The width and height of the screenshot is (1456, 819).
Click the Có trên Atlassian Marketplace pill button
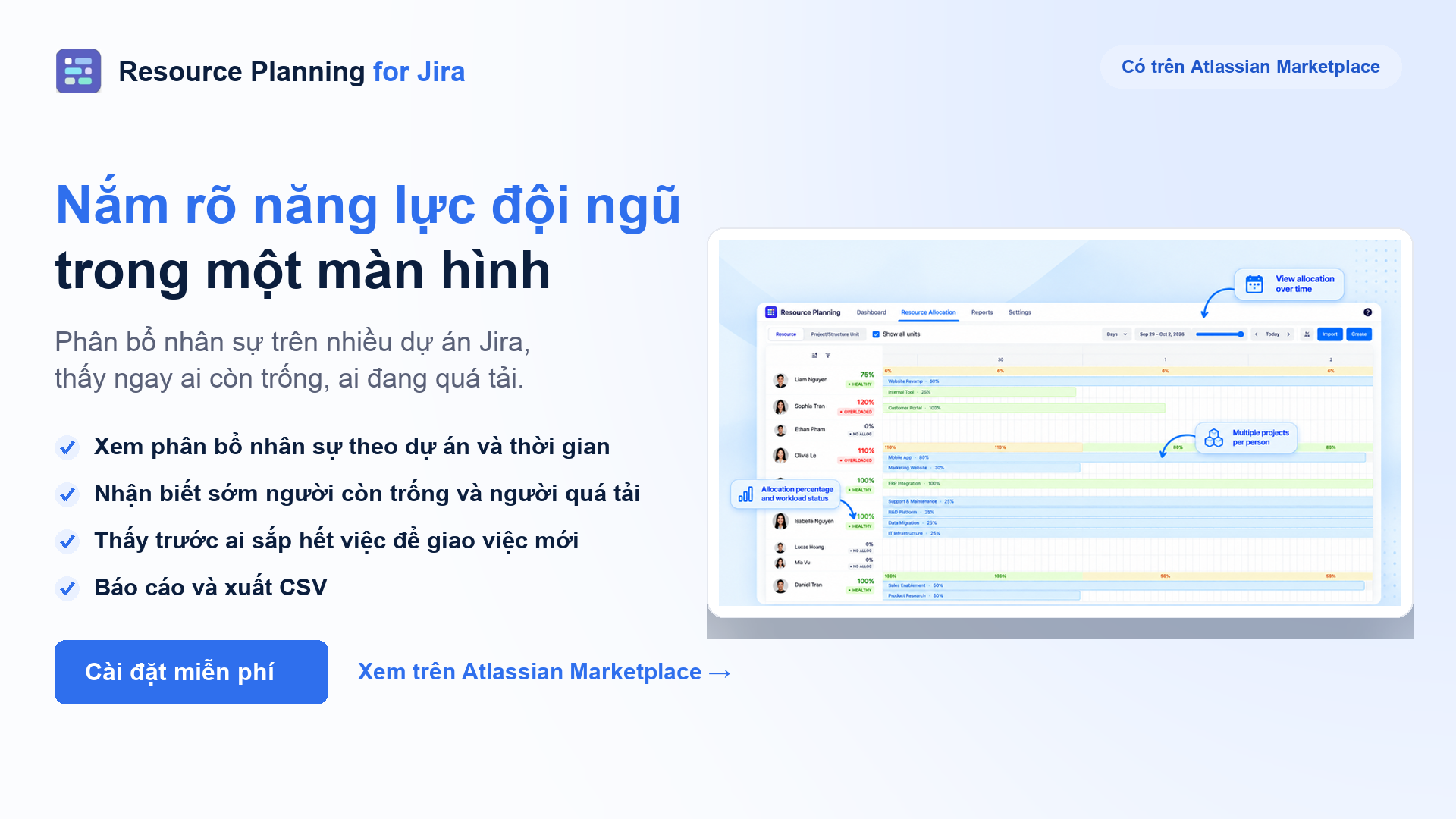pos(1250,67)
